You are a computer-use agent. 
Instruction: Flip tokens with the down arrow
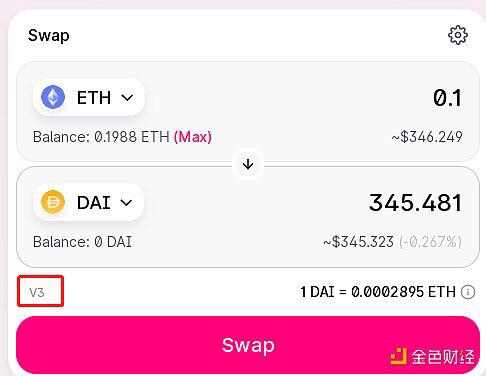click(x=248, y=164)
